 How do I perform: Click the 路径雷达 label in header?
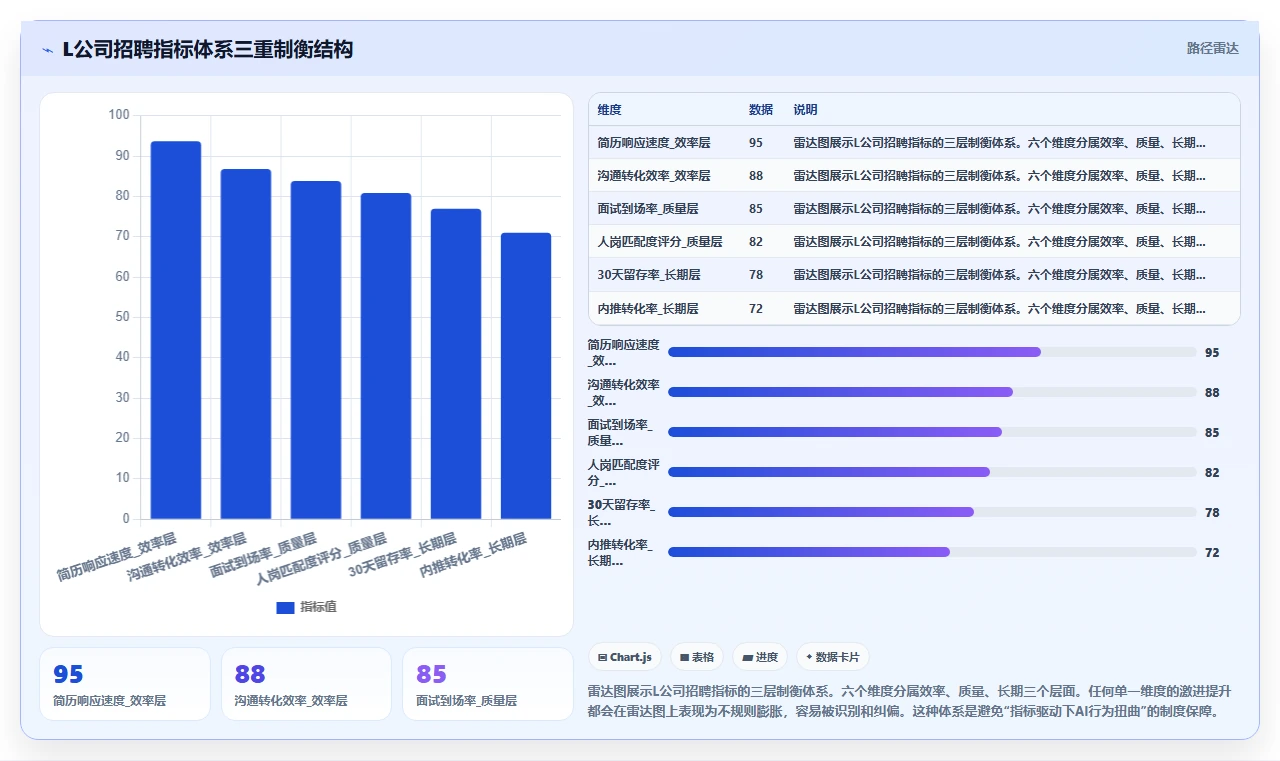1212,48
